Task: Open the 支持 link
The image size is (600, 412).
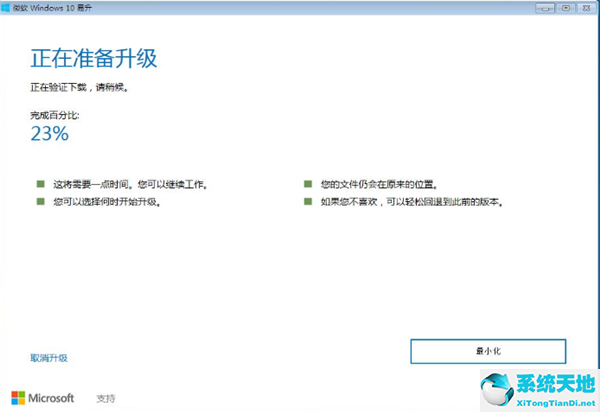Action: pos(106,399)
